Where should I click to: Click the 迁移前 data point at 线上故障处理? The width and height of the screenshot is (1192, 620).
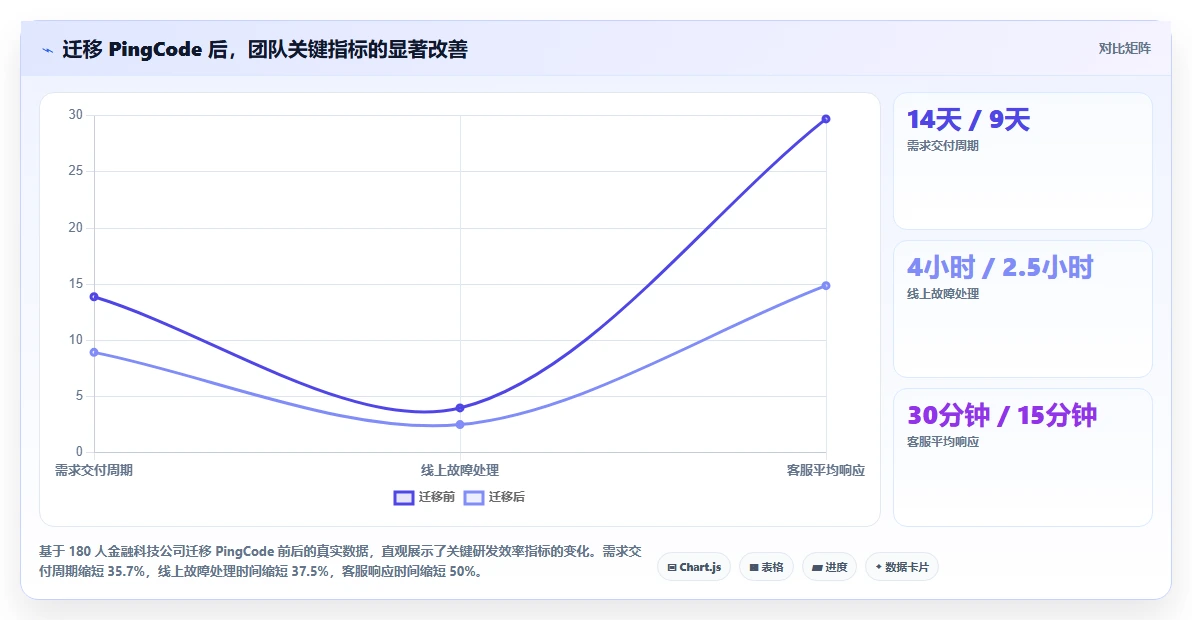[x=460, y=408]
